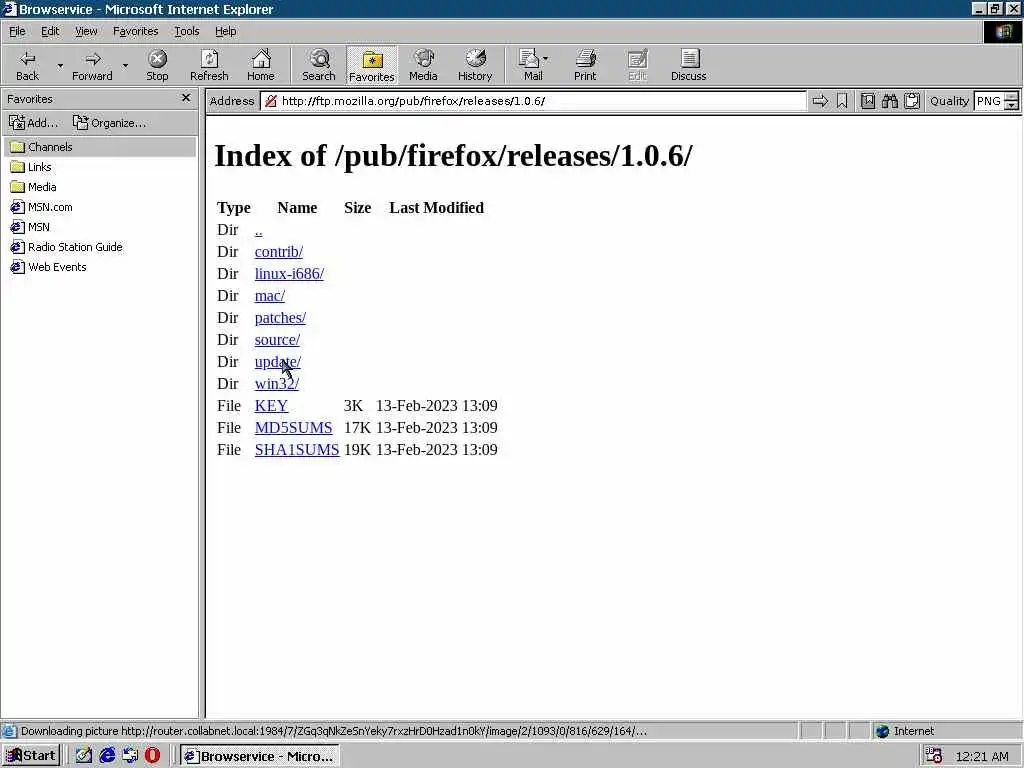Open the Tools menu
Image resolution: width=1024 pixels, height=768 pixels.
pyautogui.click(x=186, y=31)
